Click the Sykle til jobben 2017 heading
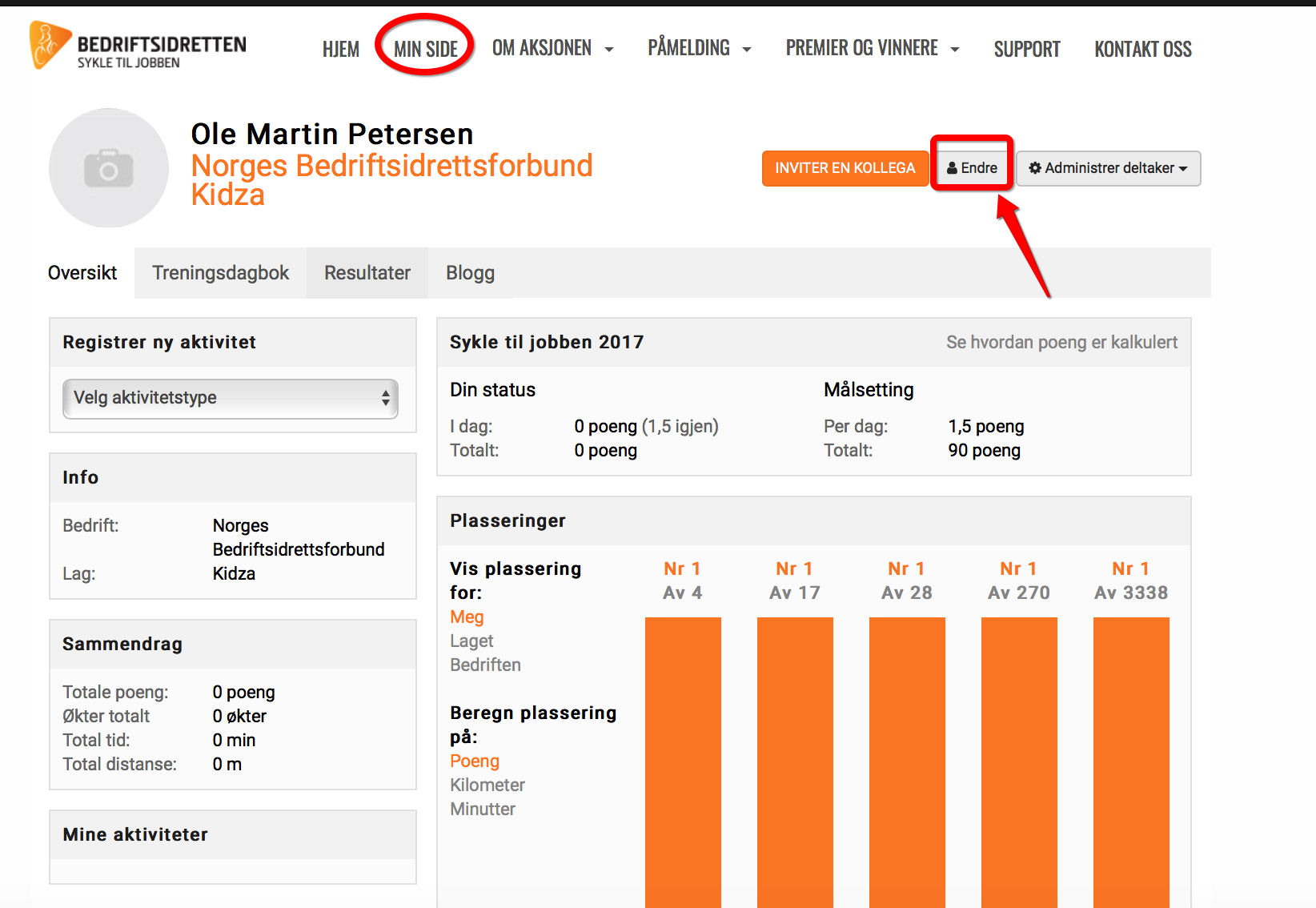The image size is (1316, 908). coord(547,342)
